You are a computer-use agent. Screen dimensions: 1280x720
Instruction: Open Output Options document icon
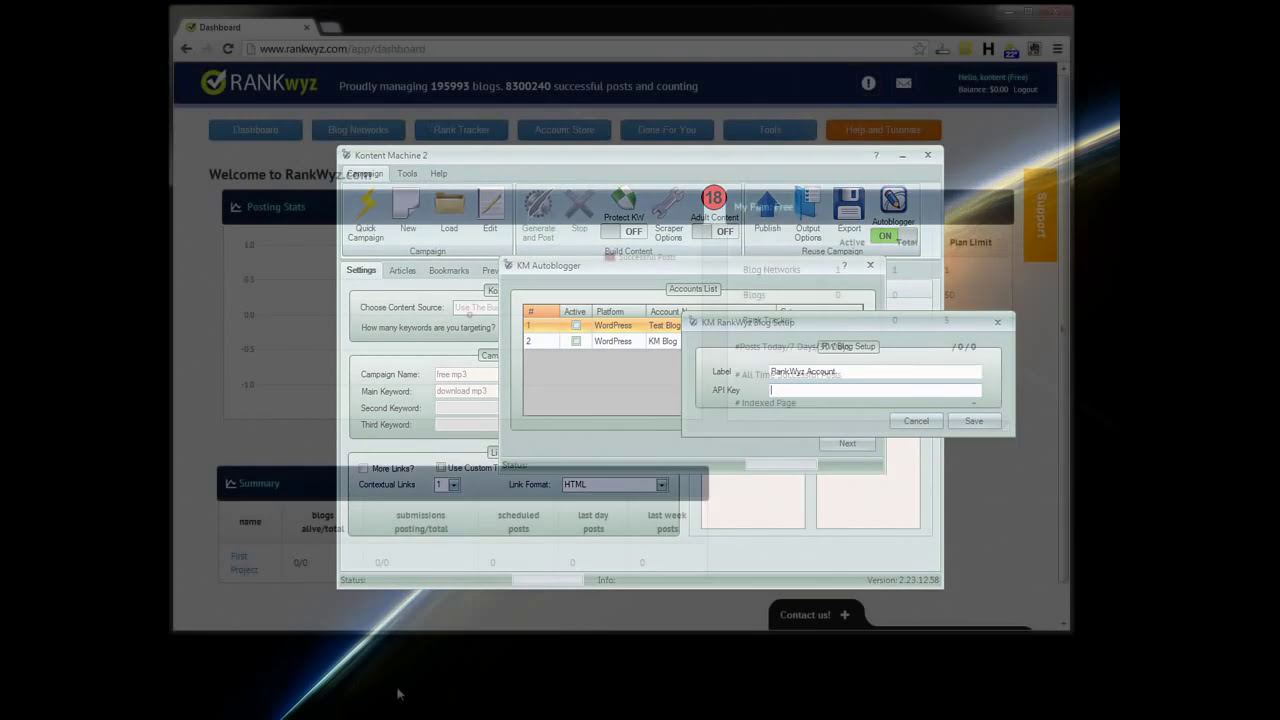[x=808, y=204]
